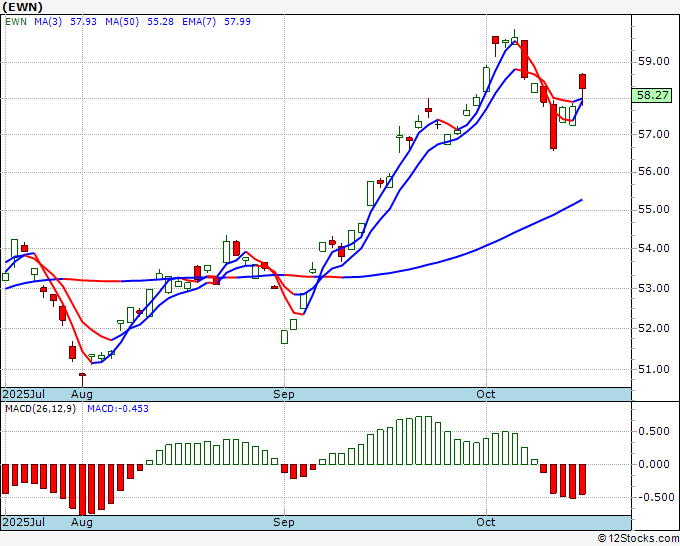Click the 59.00 price axis label
Screen dimensions: 680x546
click(x=654, y=61)
